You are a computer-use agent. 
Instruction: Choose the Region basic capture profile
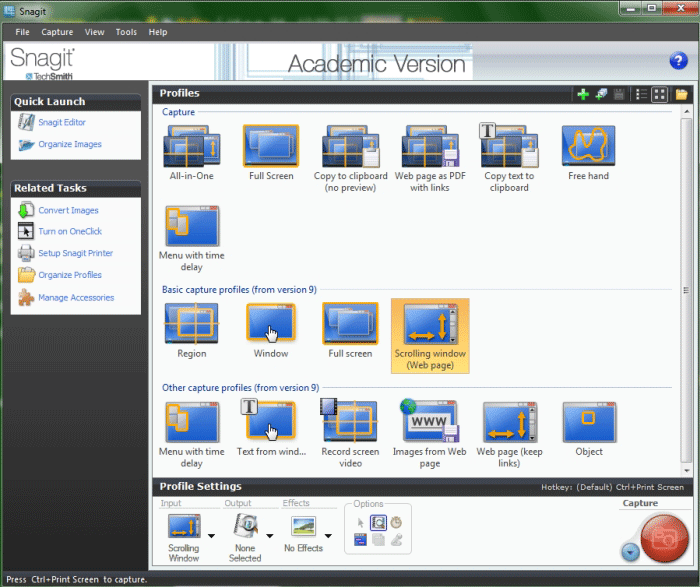[x=192, y=330]
